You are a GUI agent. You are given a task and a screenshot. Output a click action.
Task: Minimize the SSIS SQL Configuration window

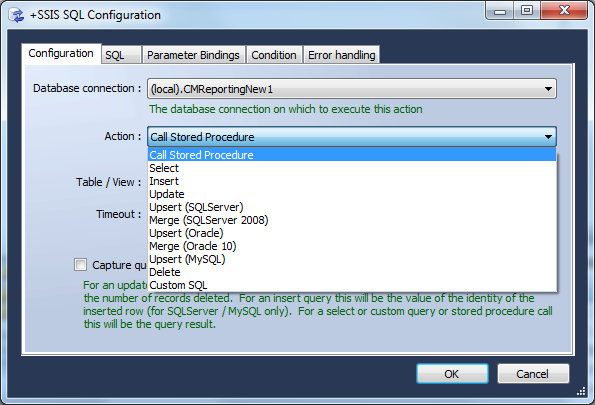click(x=500, y=11)
